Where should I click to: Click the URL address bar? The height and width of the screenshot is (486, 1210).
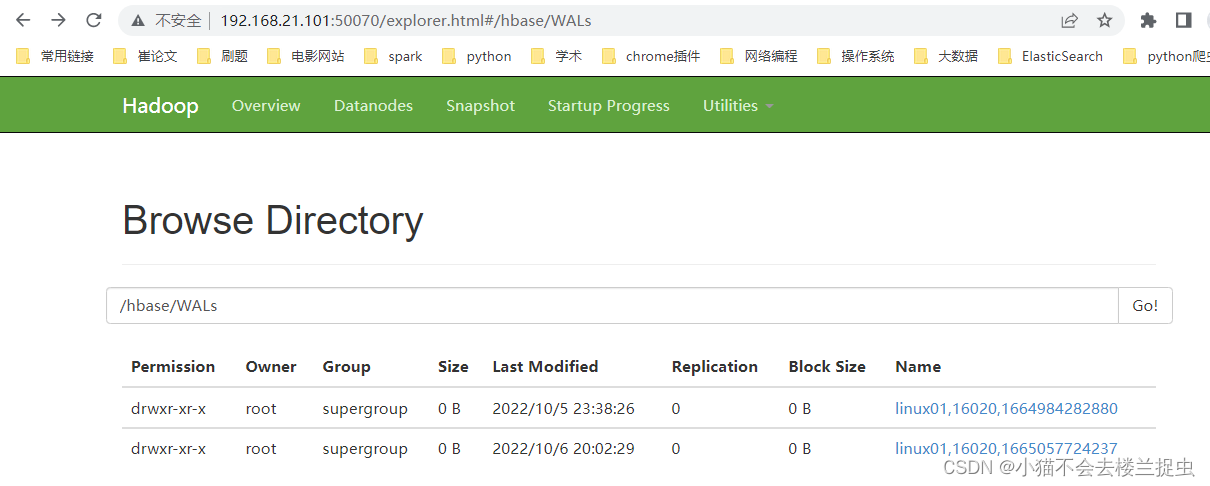(620, 20)
